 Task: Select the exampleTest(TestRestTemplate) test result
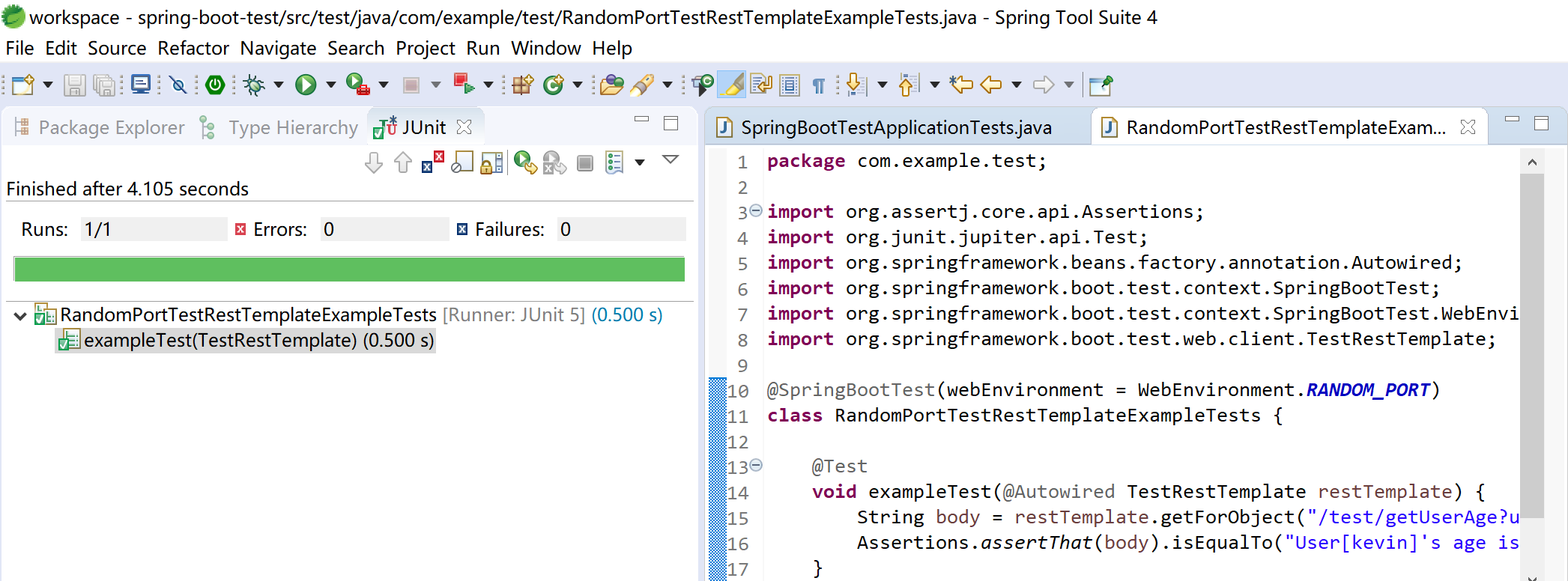click(258, 341)
